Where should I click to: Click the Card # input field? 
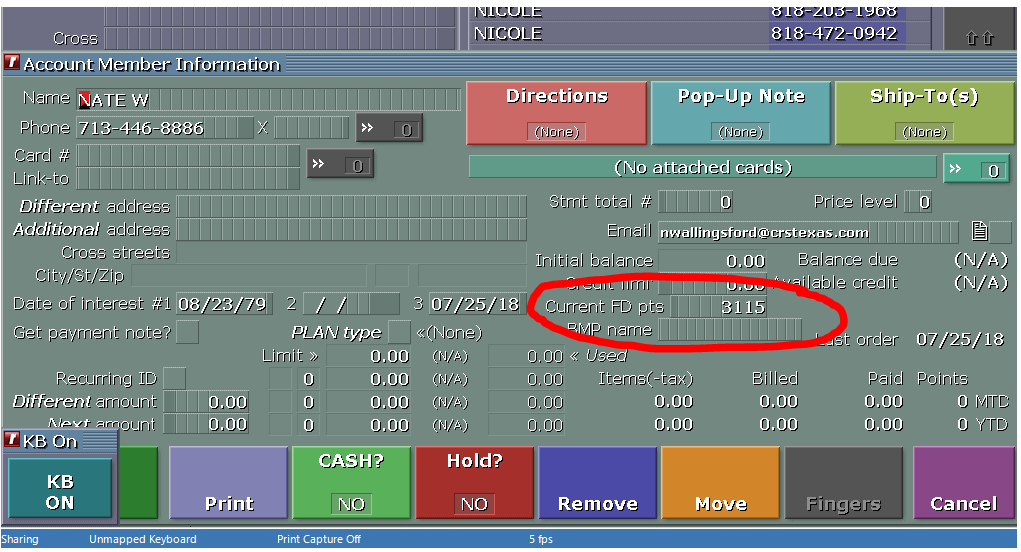pyautogui.click(x=188, y=155)
